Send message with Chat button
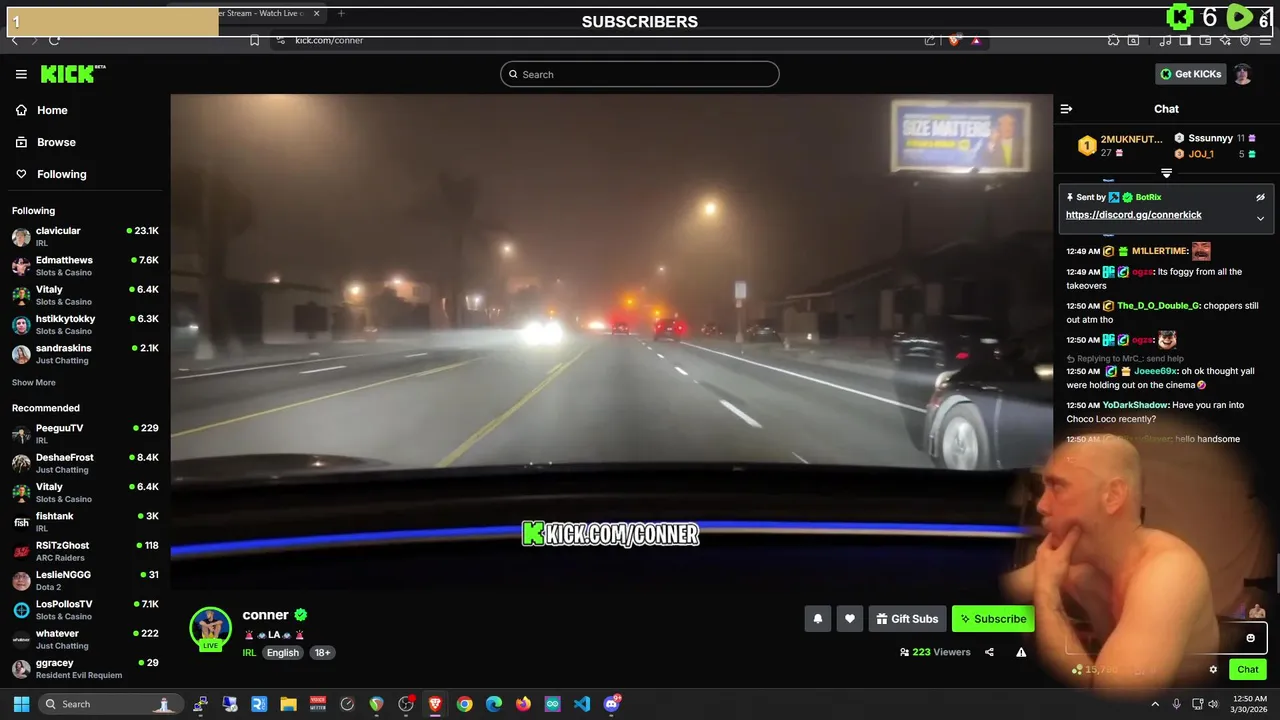Screen dimensions: 1280x720 tap(1248, 670)
